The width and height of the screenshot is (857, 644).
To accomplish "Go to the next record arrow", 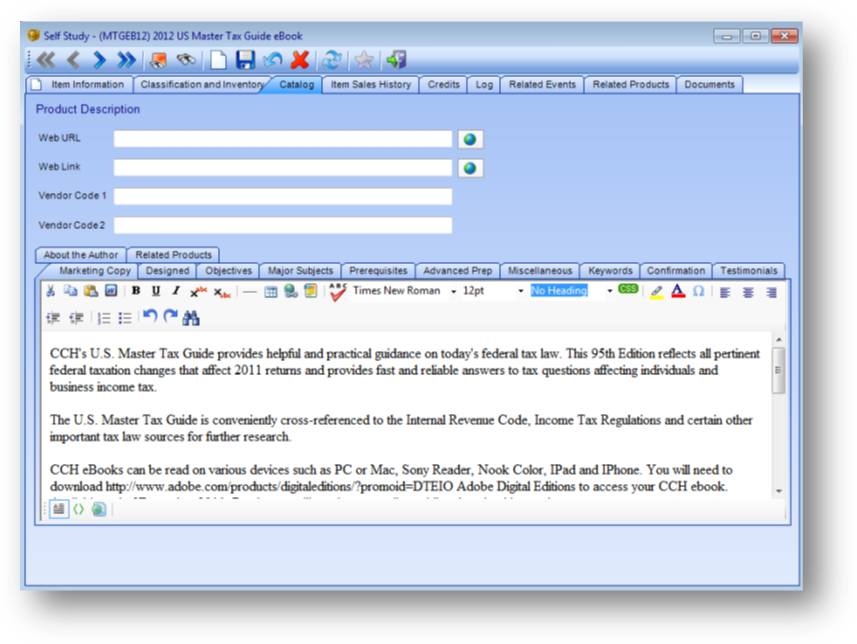I will pyautogui.click(x=99, y=60).
